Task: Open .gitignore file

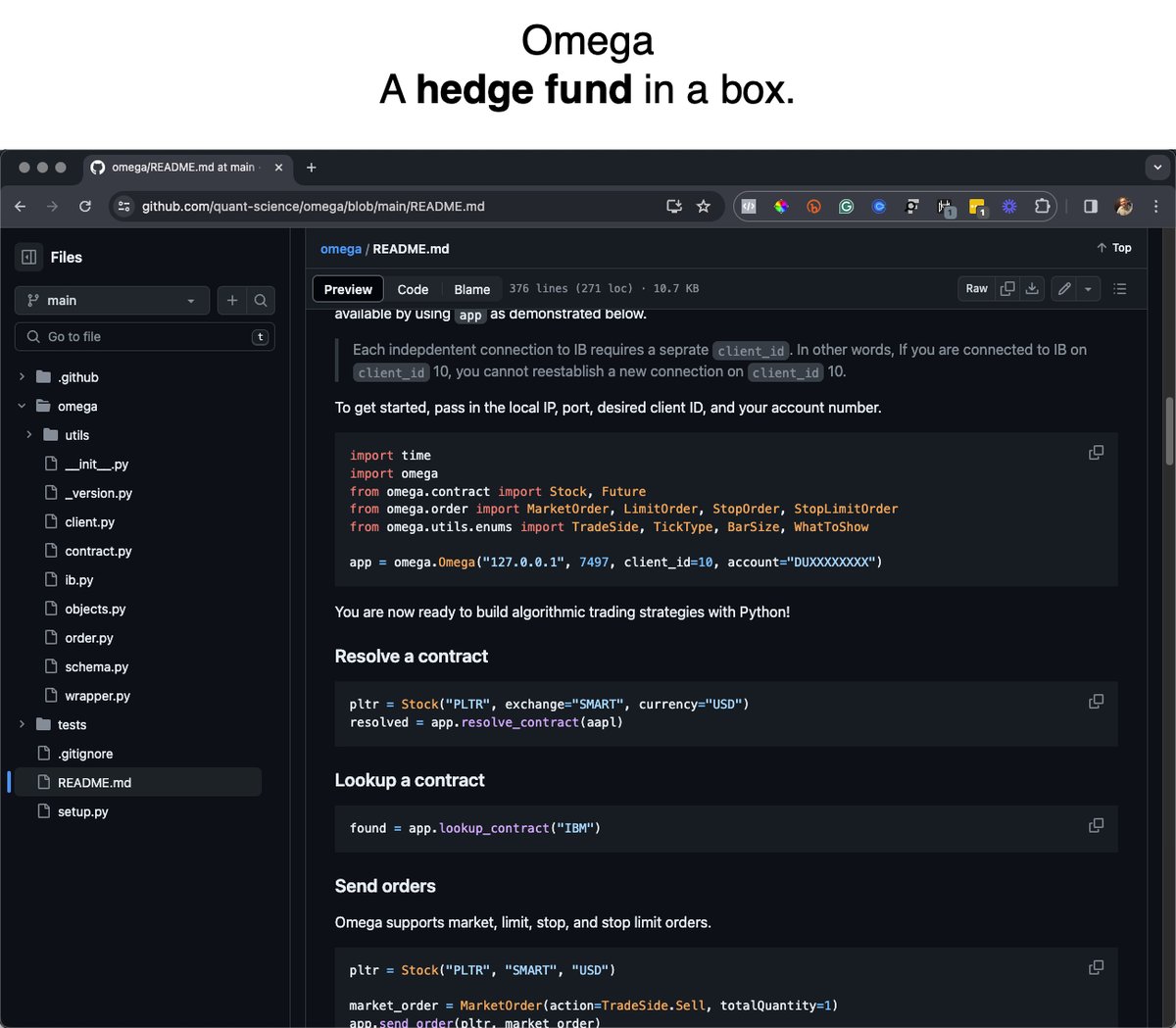Action: tap(85, 754)
